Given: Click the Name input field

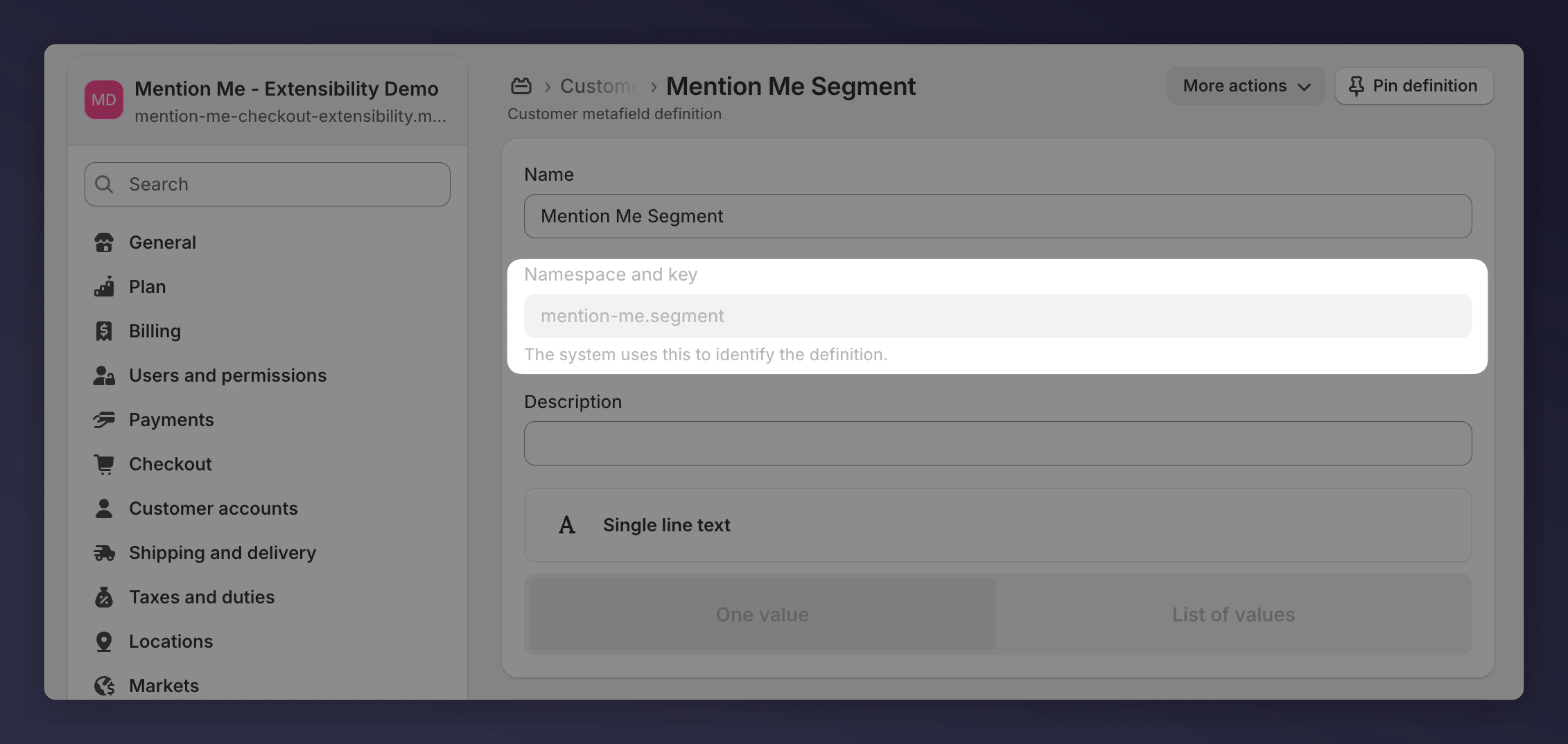Looking at the screenshot, I should 998,216.
